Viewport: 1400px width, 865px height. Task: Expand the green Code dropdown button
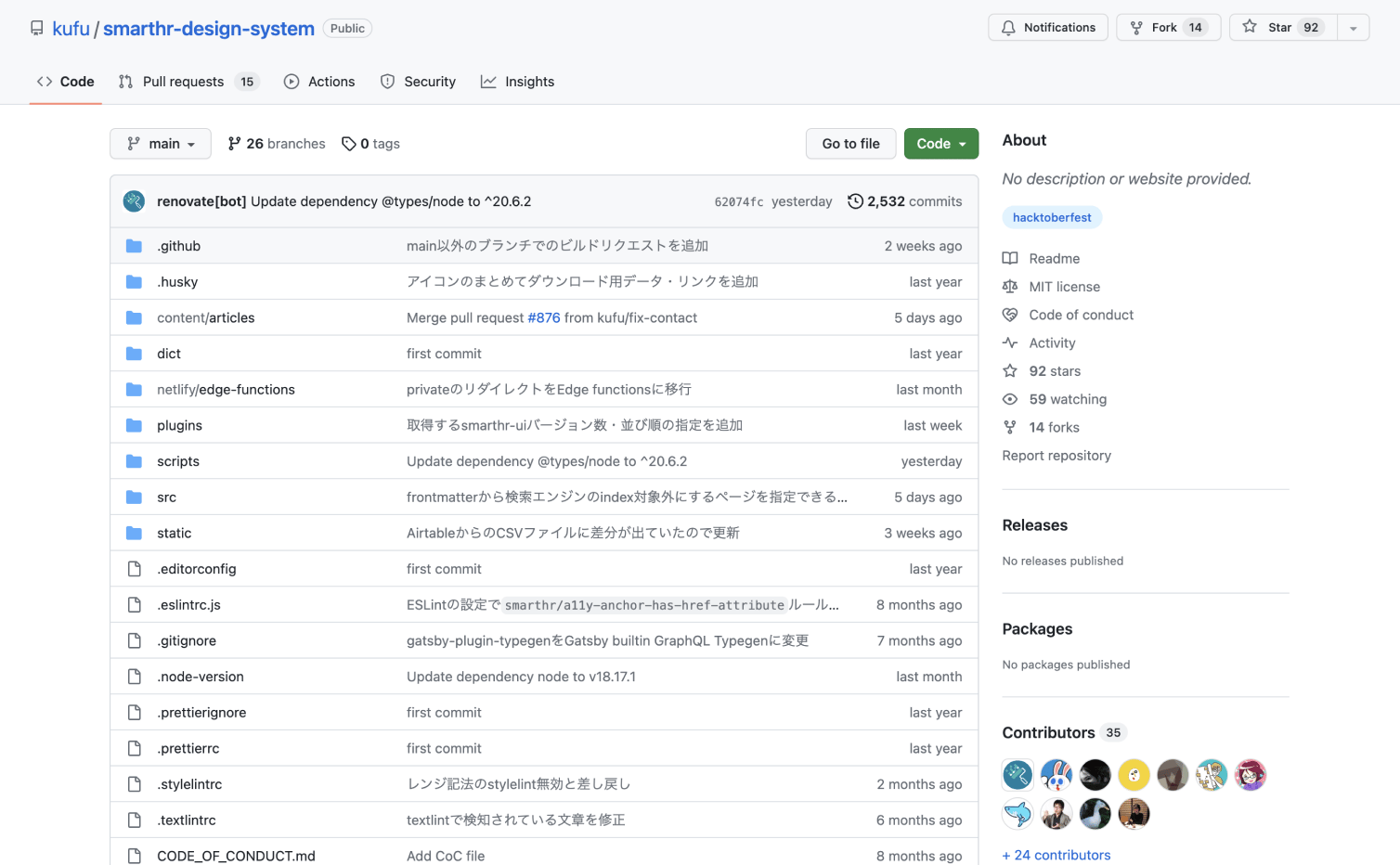941,144
